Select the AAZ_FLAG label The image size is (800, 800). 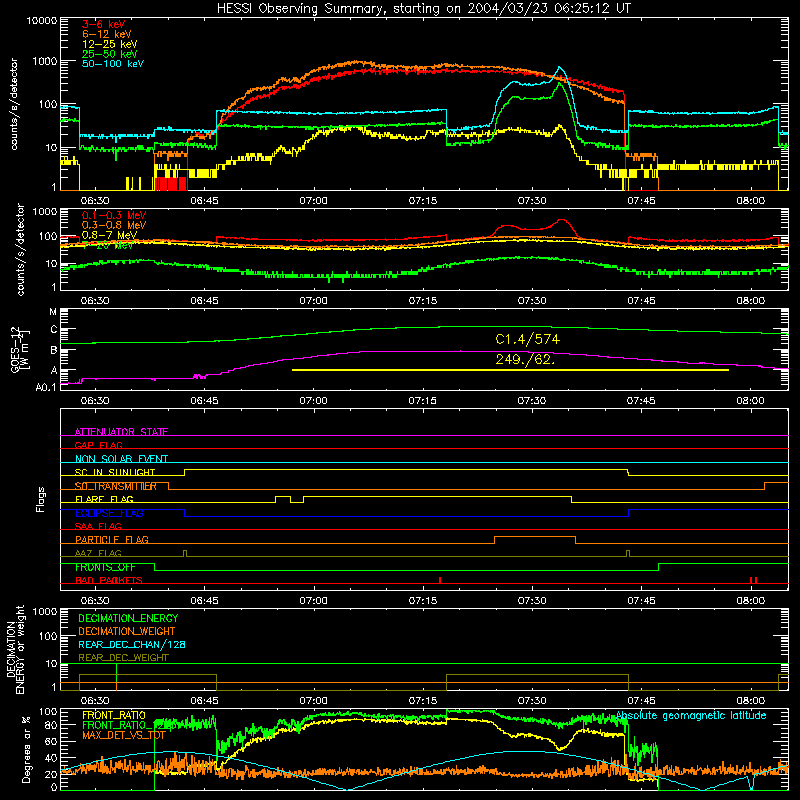[98, 553]
